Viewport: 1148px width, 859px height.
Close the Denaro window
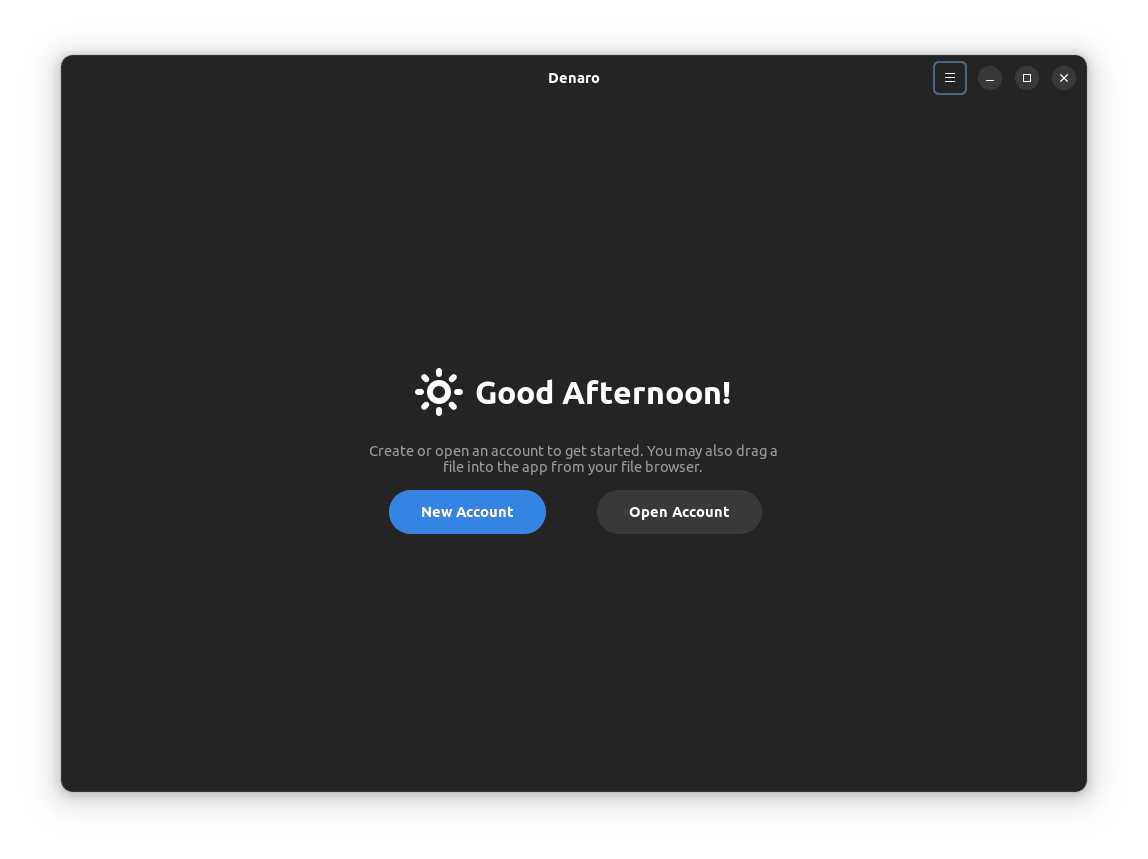1063,78
